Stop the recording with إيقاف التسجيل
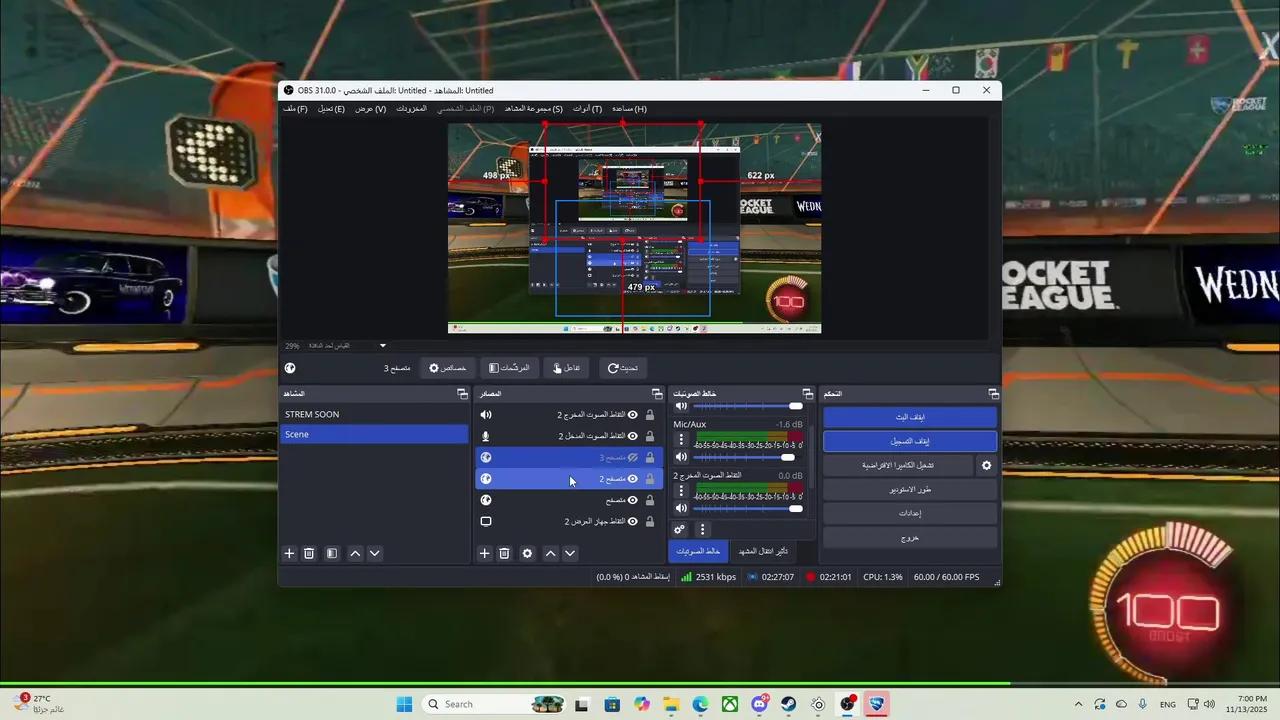The image size is (1280, 720). click(909, 441)
